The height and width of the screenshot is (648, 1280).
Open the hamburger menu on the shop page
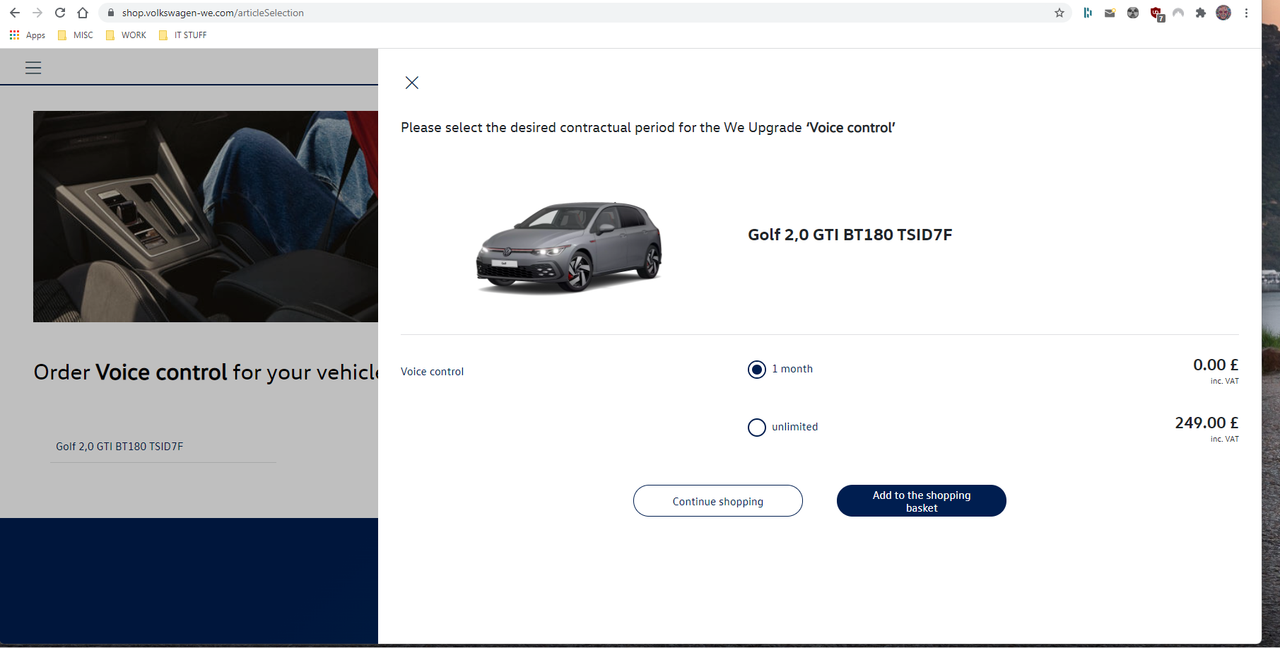pos(33,68)
